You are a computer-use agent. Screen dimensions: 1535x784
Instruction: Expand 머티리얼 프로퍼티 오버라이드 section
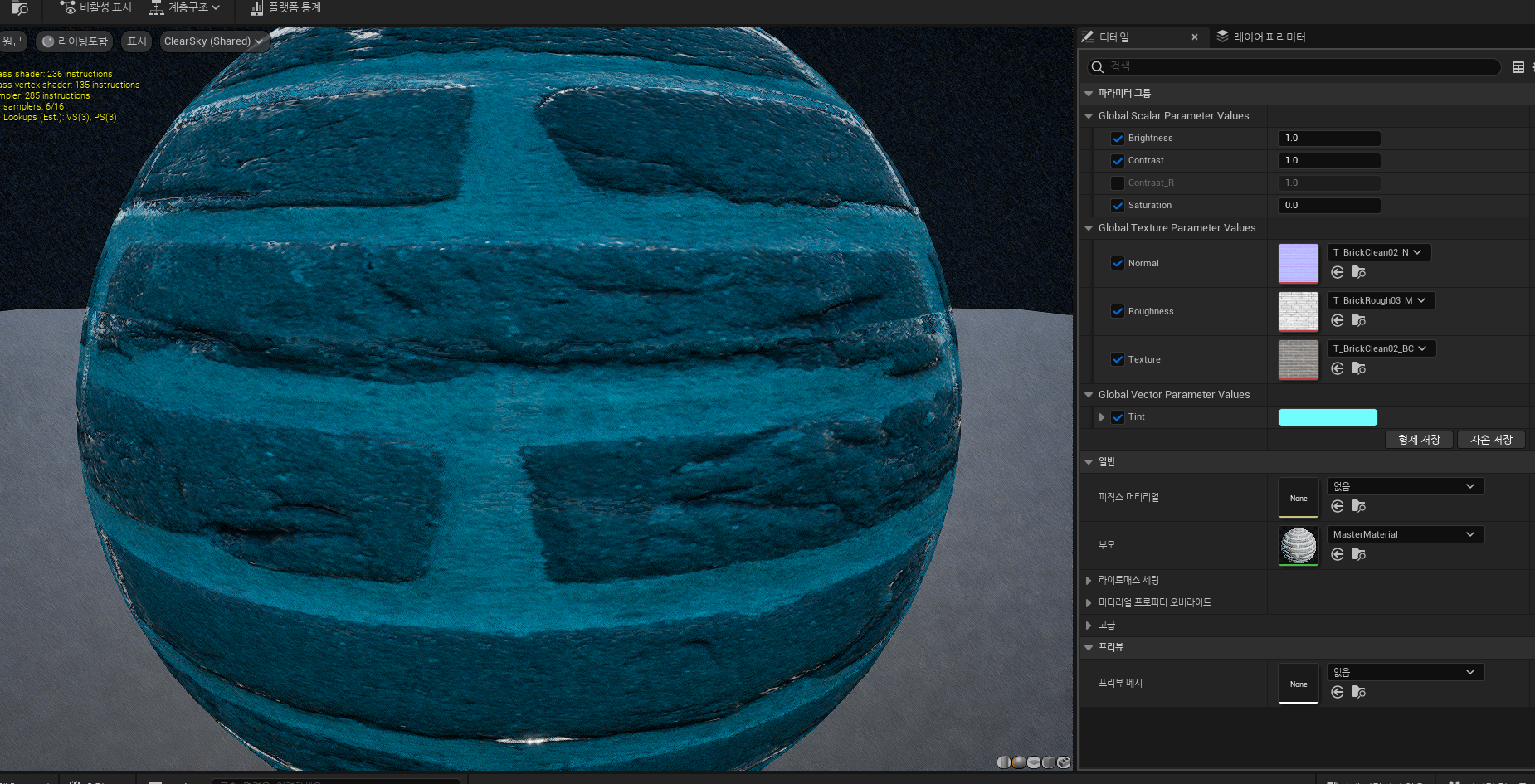tap(1089, 603)
